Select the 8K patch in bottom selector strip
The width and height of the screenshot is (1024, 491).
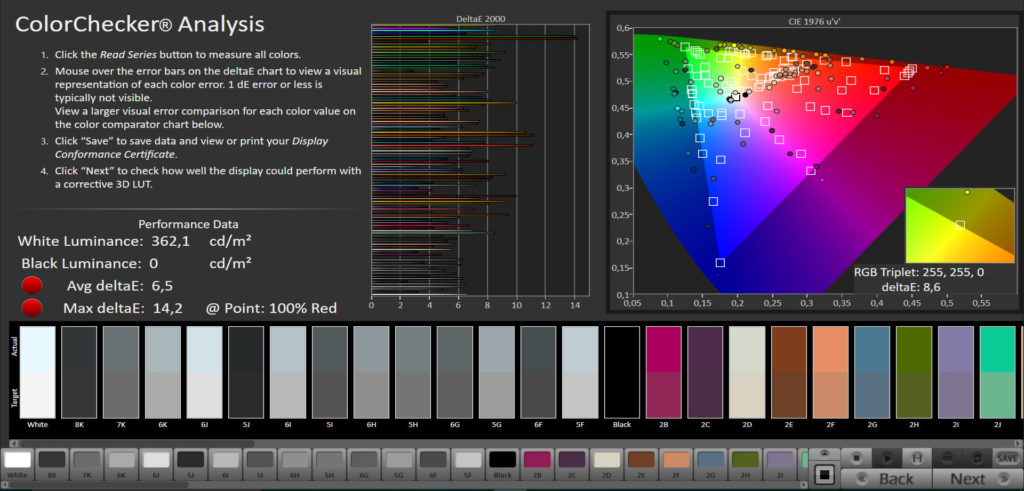tap(52, 463)
